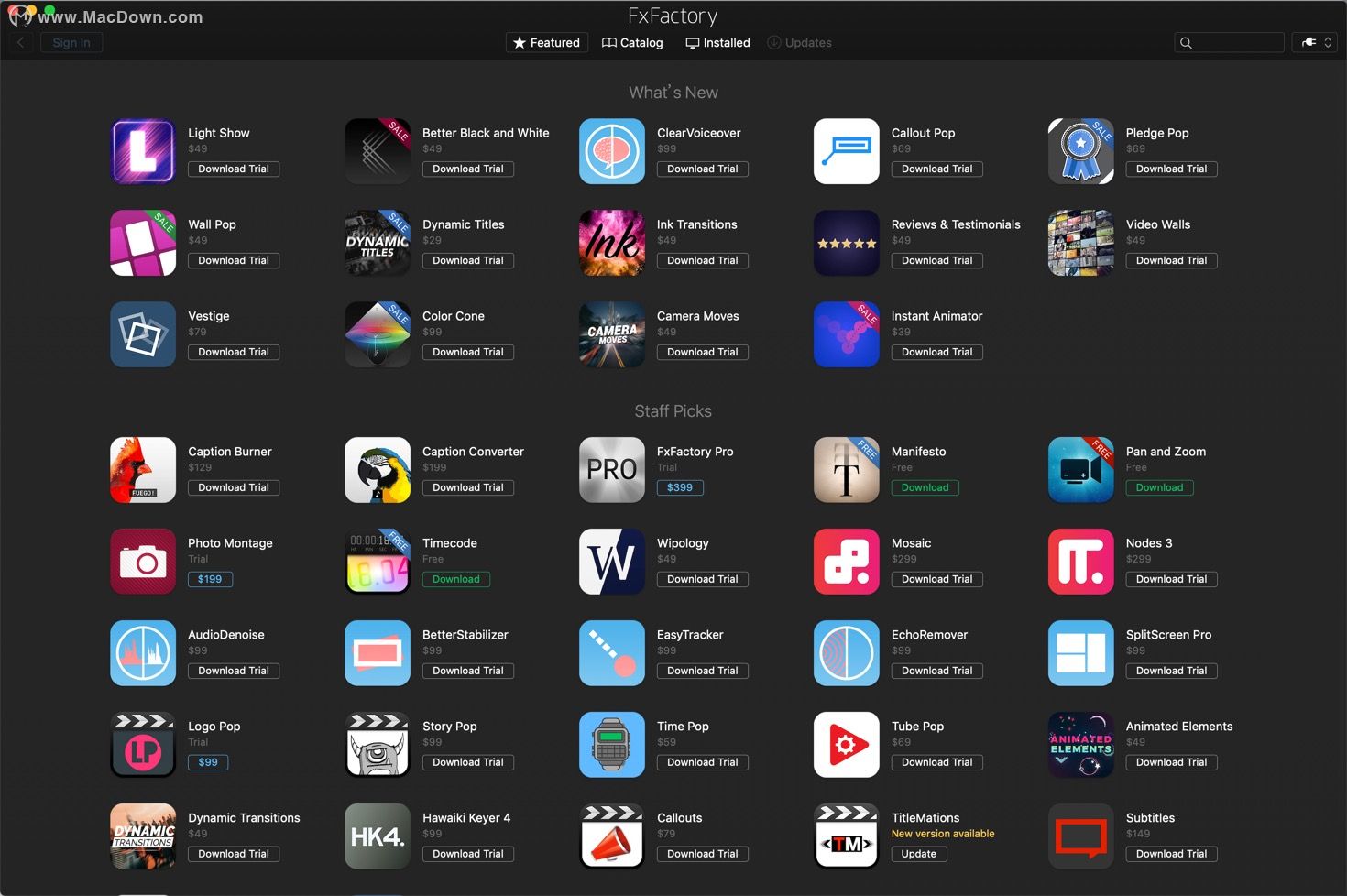Open the Updates tab

(799, 43)
